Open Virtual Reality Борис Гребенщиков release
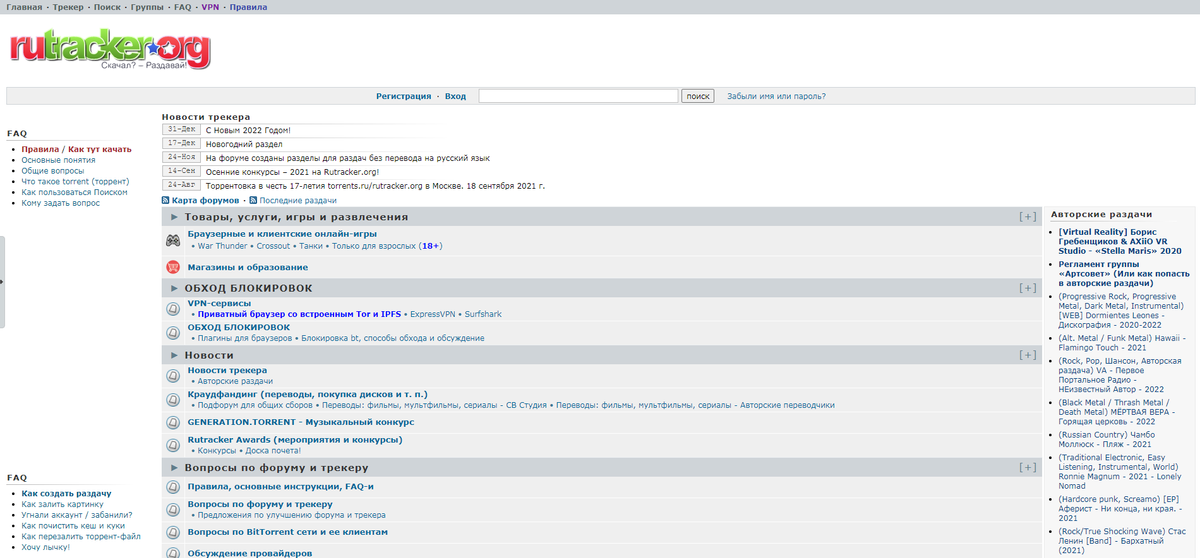The width and height of the screenshot is (1200, 558). coord(1120,241)
